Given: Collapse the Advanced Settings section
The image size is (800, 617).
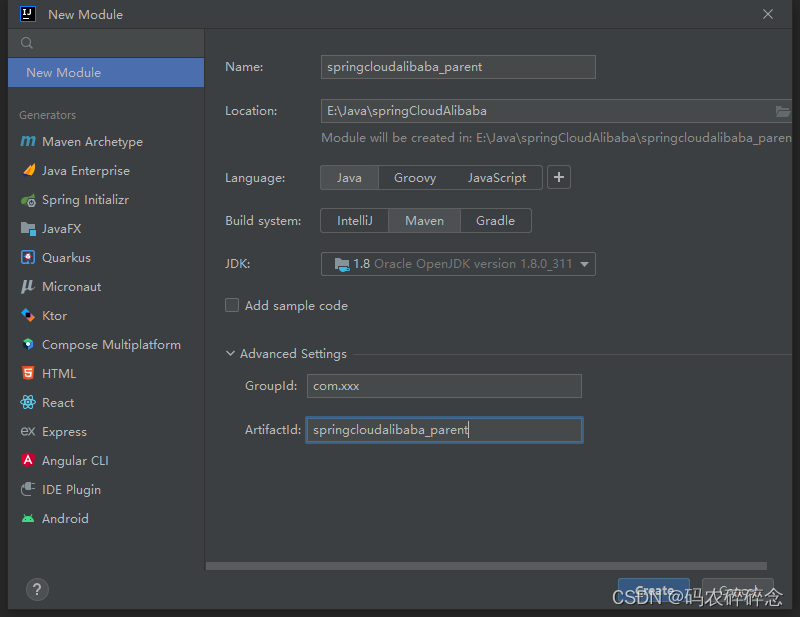Looking at the screenshot, I should [231, 353].
